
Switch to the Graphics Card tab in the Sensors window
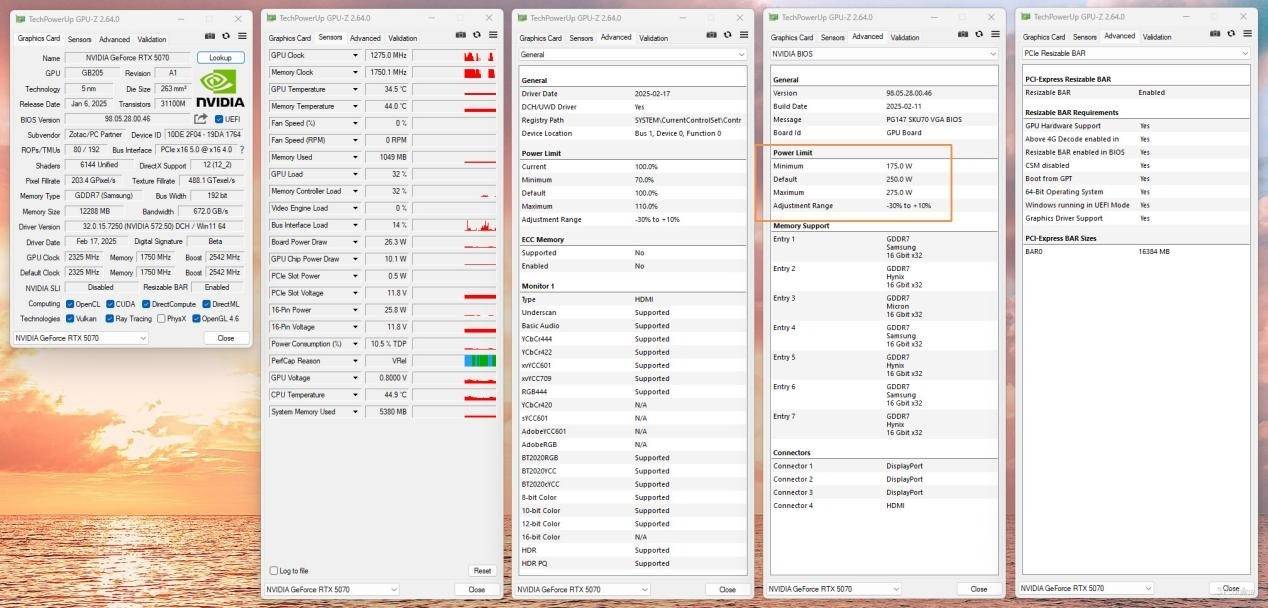[x=290, y=38]
